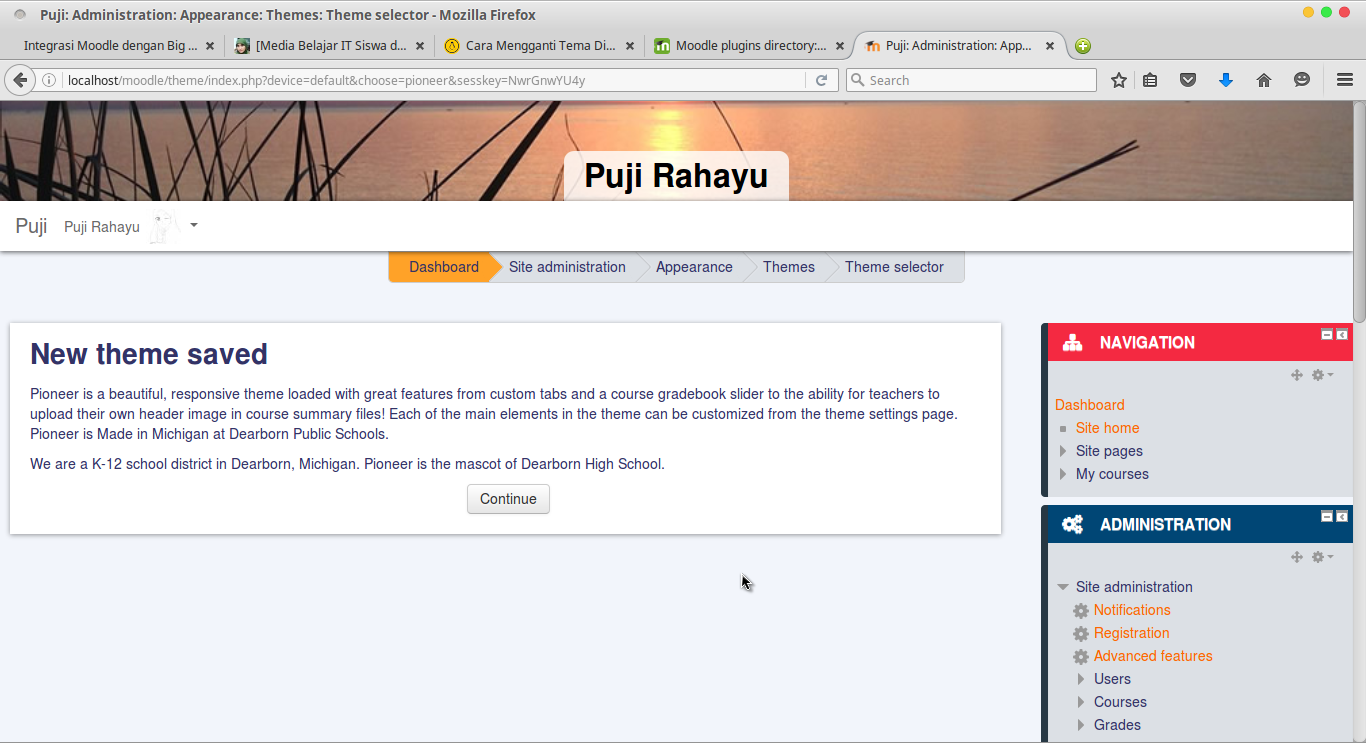
Task: Open the Administration block gear actions menu
Action: [x=1322, y=557]
